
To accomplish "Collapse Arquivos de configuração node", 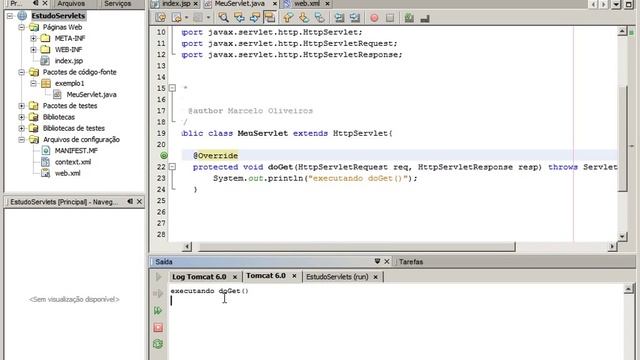I will click(22, 140).
